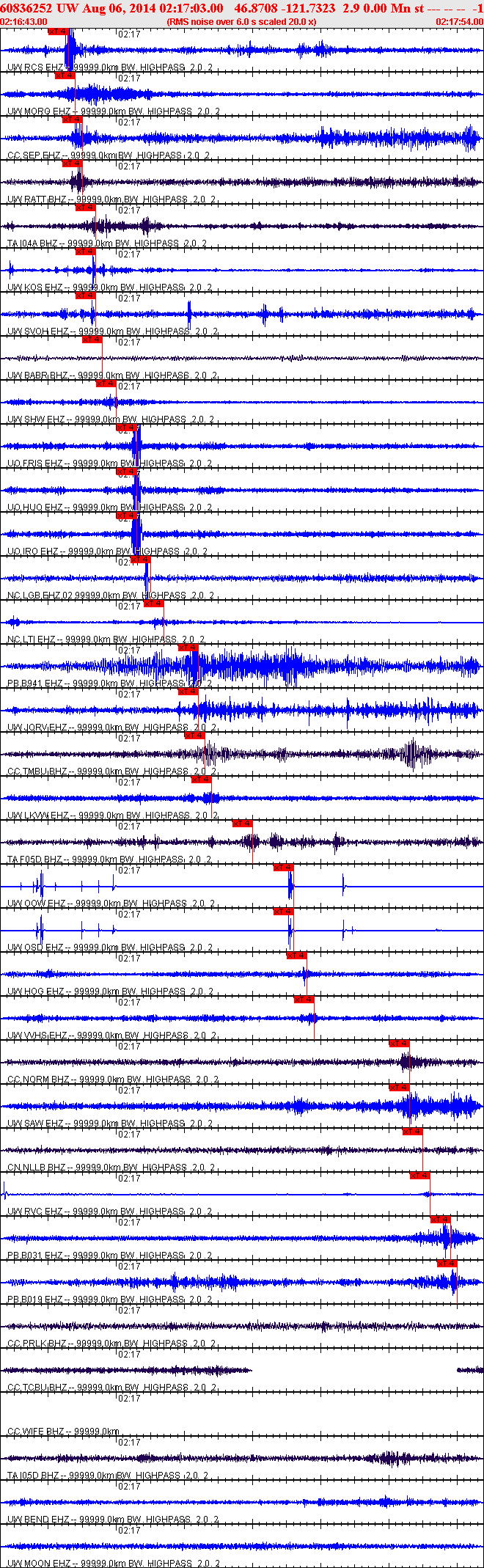The width and height of the screenshot is (484, 1568).
Task: Select the UW BABR BHZ station label
Action: [37, 375]
